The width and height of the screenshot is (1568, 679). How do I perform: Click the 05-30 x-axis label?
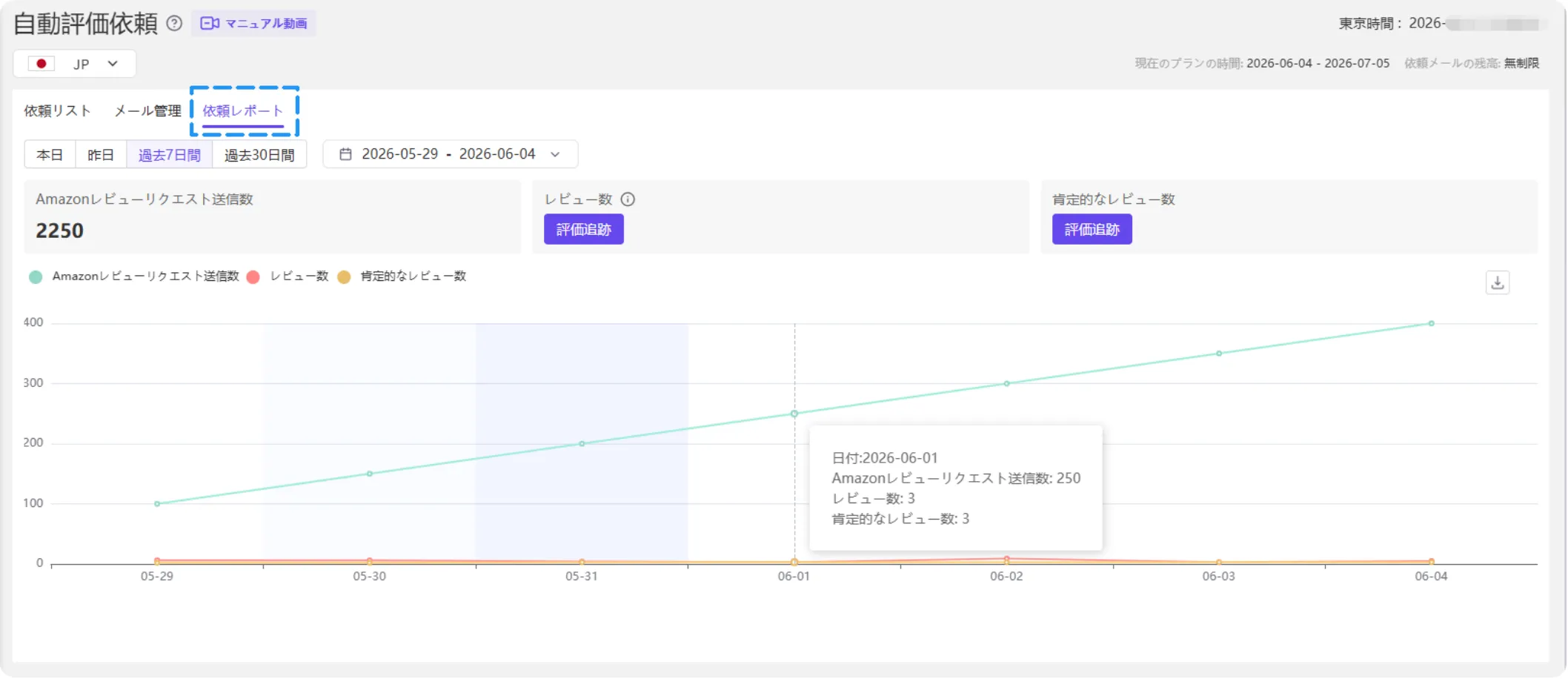coord(370,577)
